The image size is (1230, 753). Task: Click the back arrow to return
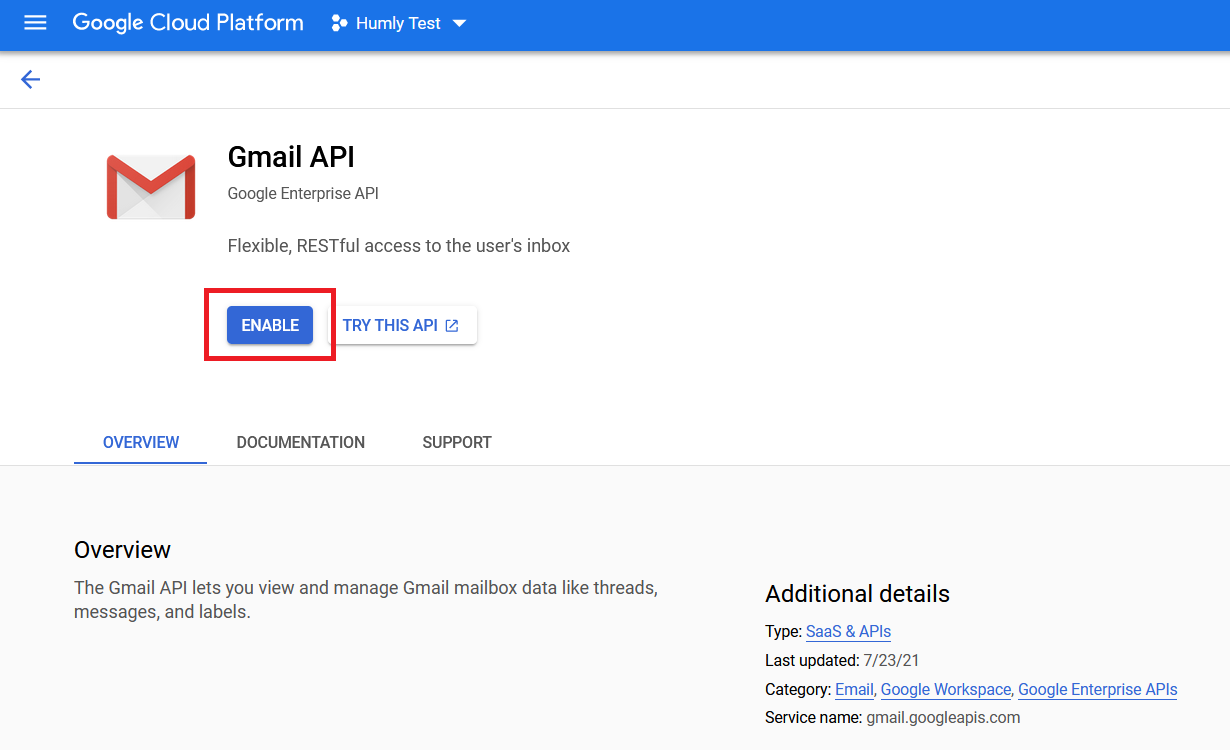30,79
